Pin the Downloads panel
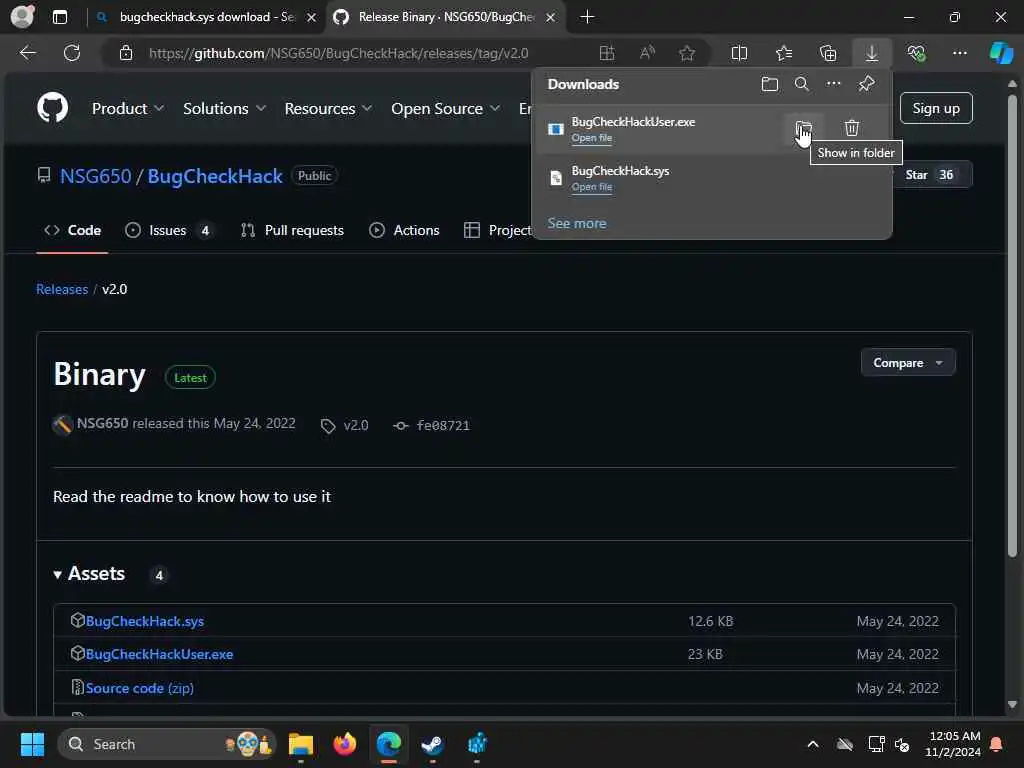The image size is (1024, 768). tap(866, 84)
